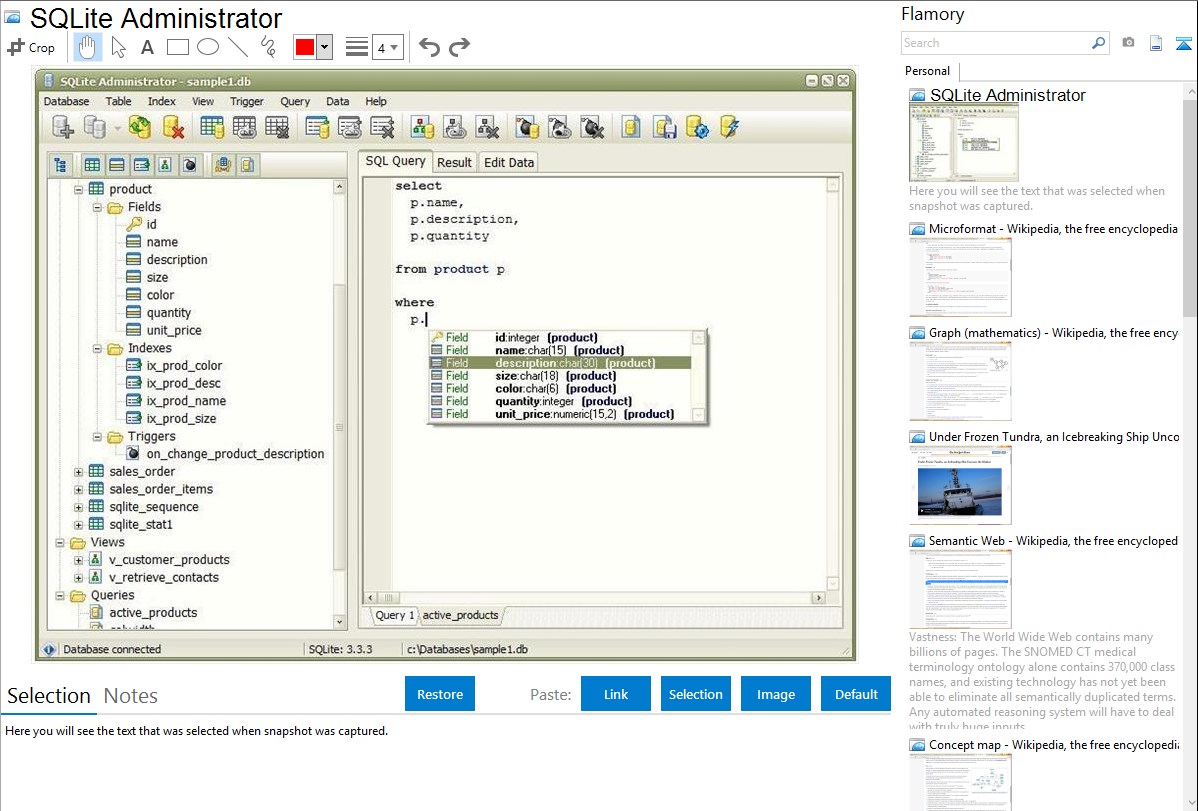Switch to the Notes tab

click(131, 696)
